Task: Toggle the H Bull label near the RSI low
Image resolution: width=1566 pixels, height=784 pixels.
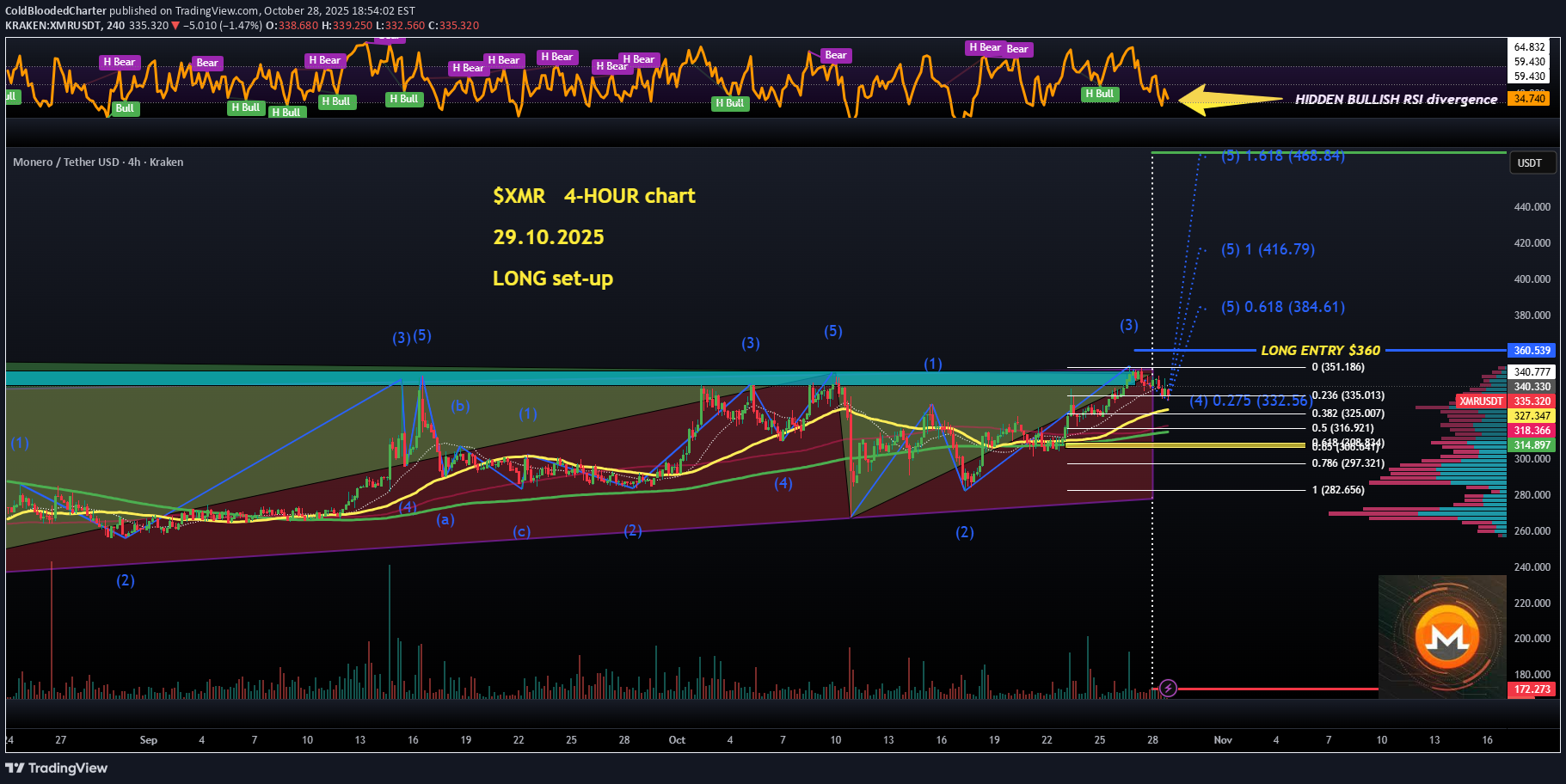Action: 1099,94
